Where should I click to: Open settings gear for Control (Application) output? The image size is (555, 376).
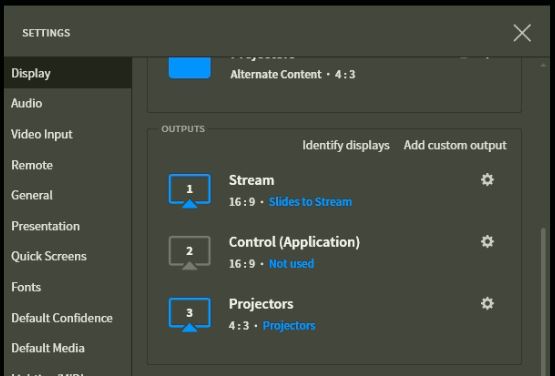point(487,241)
